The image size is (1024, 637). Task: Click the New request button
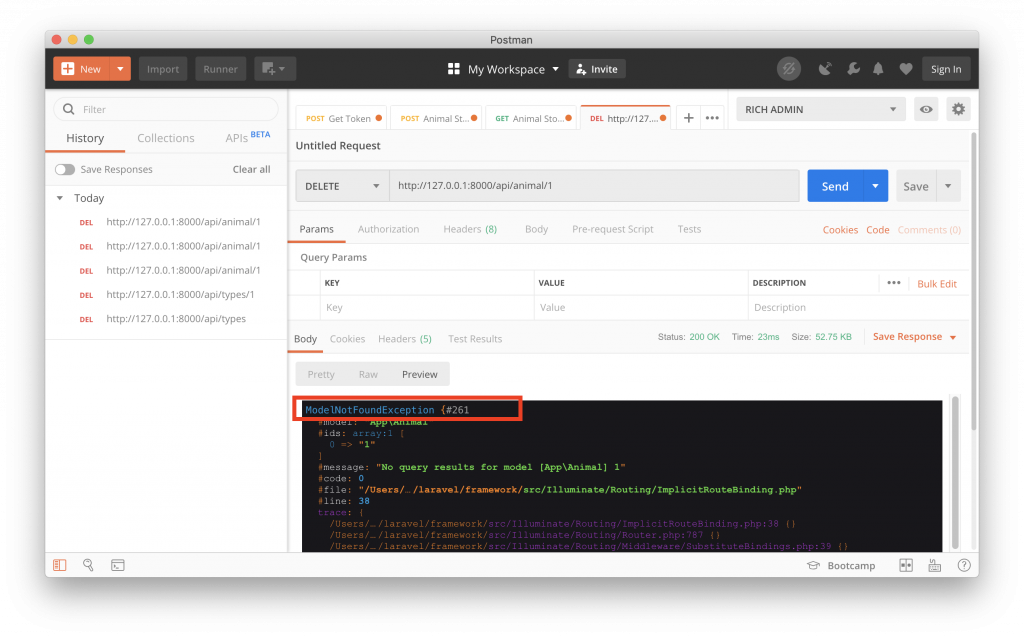click(82, 69)
